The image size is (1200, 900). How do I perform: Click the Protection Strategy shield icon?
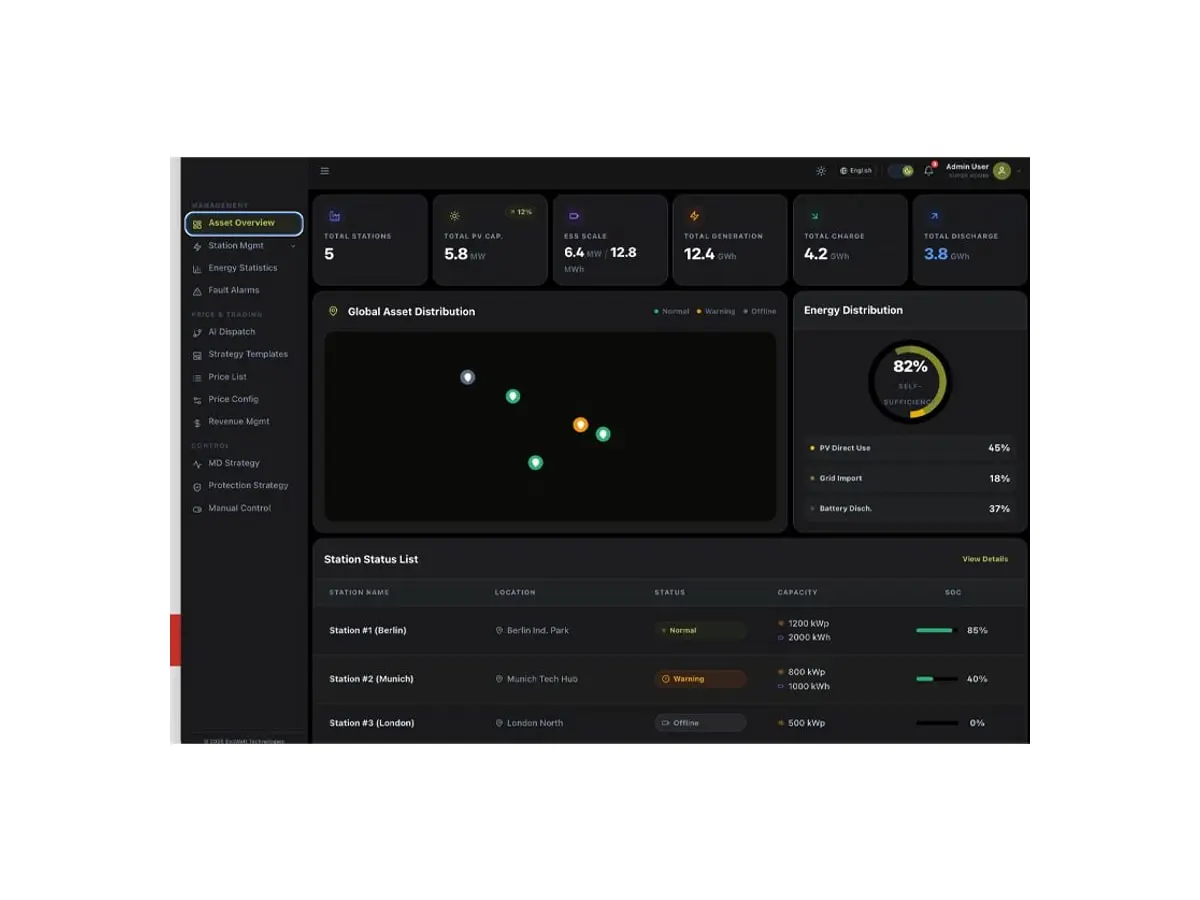coord(197,486)
